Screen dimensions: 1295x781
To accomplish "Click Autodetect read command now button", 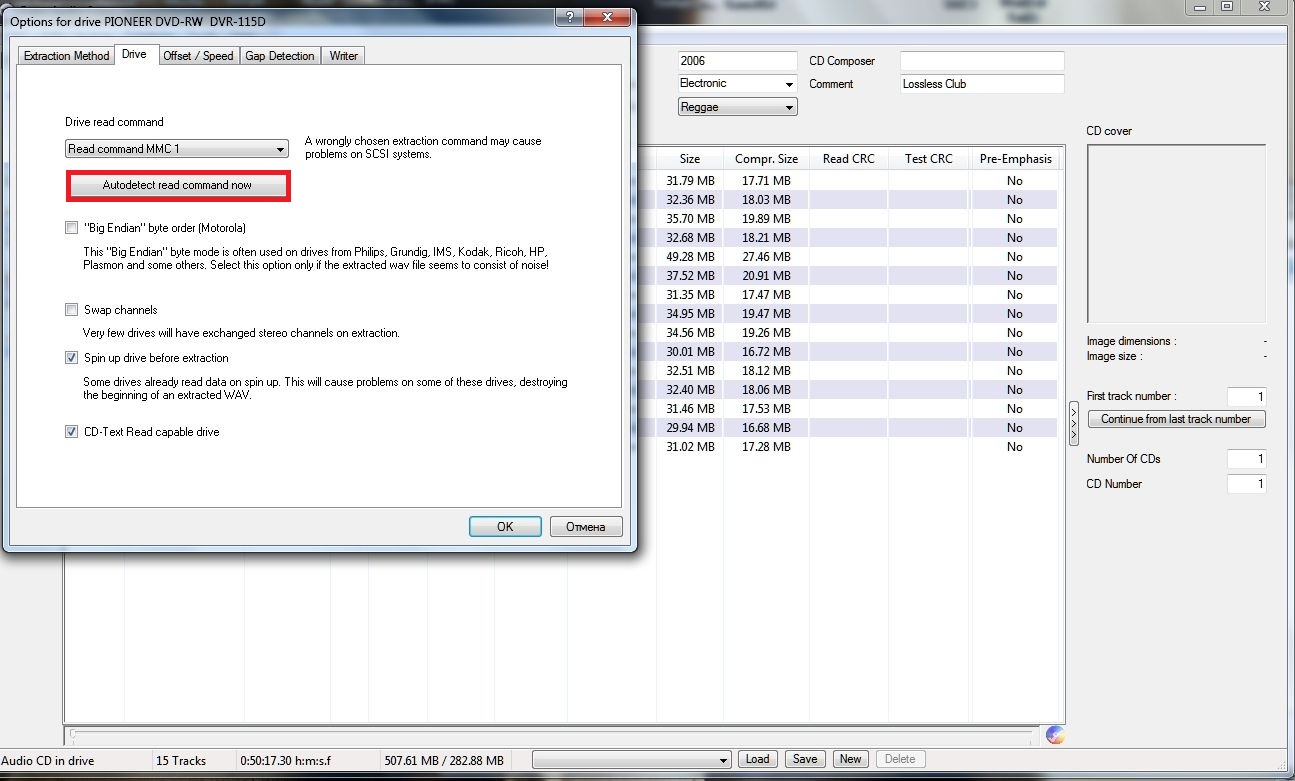I will point(178,186).
